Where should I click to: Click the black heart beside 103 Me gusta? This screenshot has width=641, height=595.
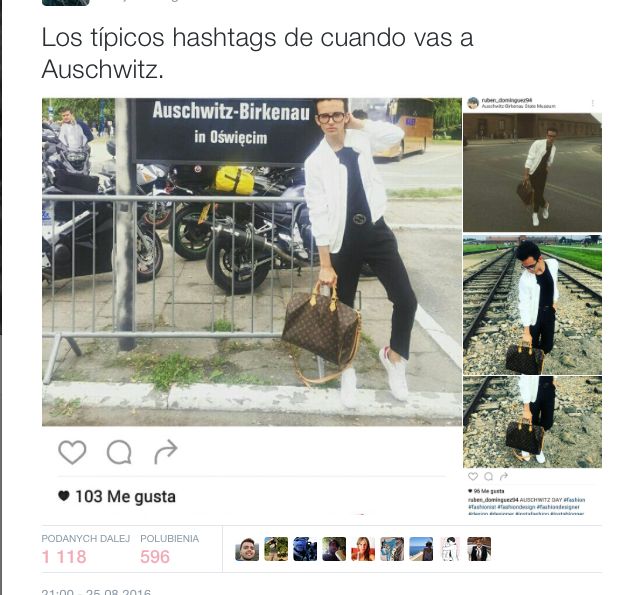pos(64,496)
